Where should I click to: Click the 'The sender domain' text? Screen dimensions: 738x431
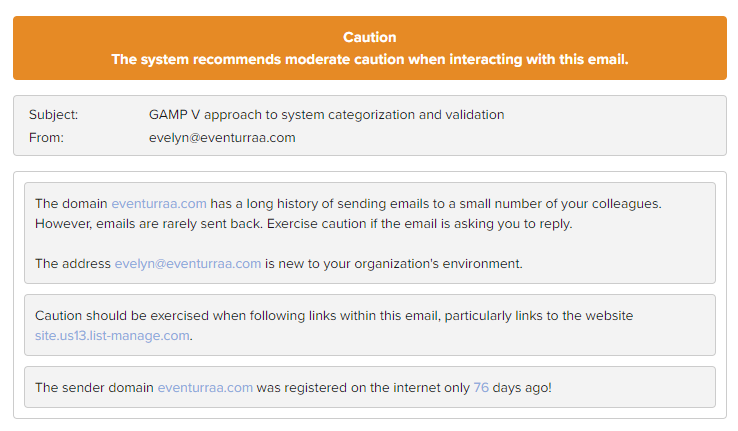94,388
